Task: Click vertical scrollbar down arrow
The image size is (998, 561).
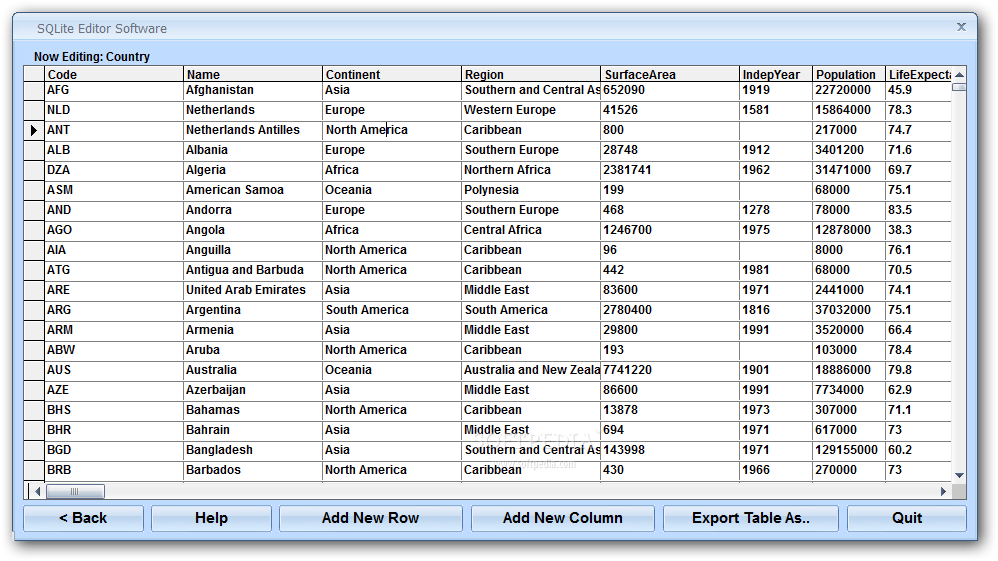Action: [x=959, y=476]
